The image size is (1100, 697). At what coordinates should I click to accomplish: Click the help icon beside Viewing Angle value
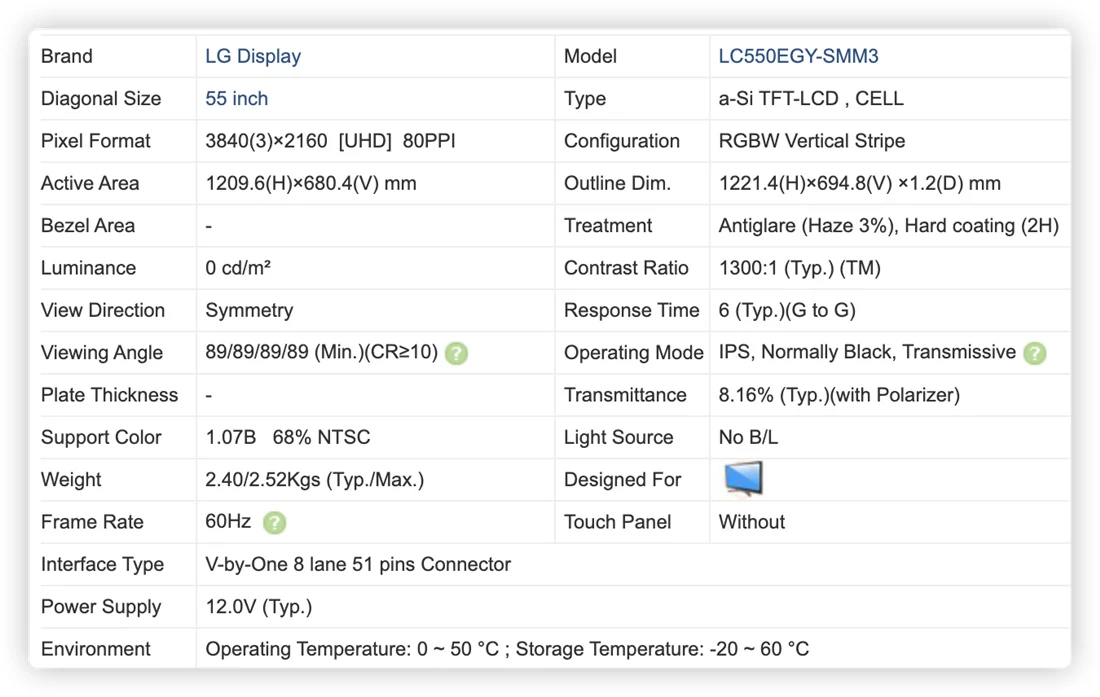[456, 353]
